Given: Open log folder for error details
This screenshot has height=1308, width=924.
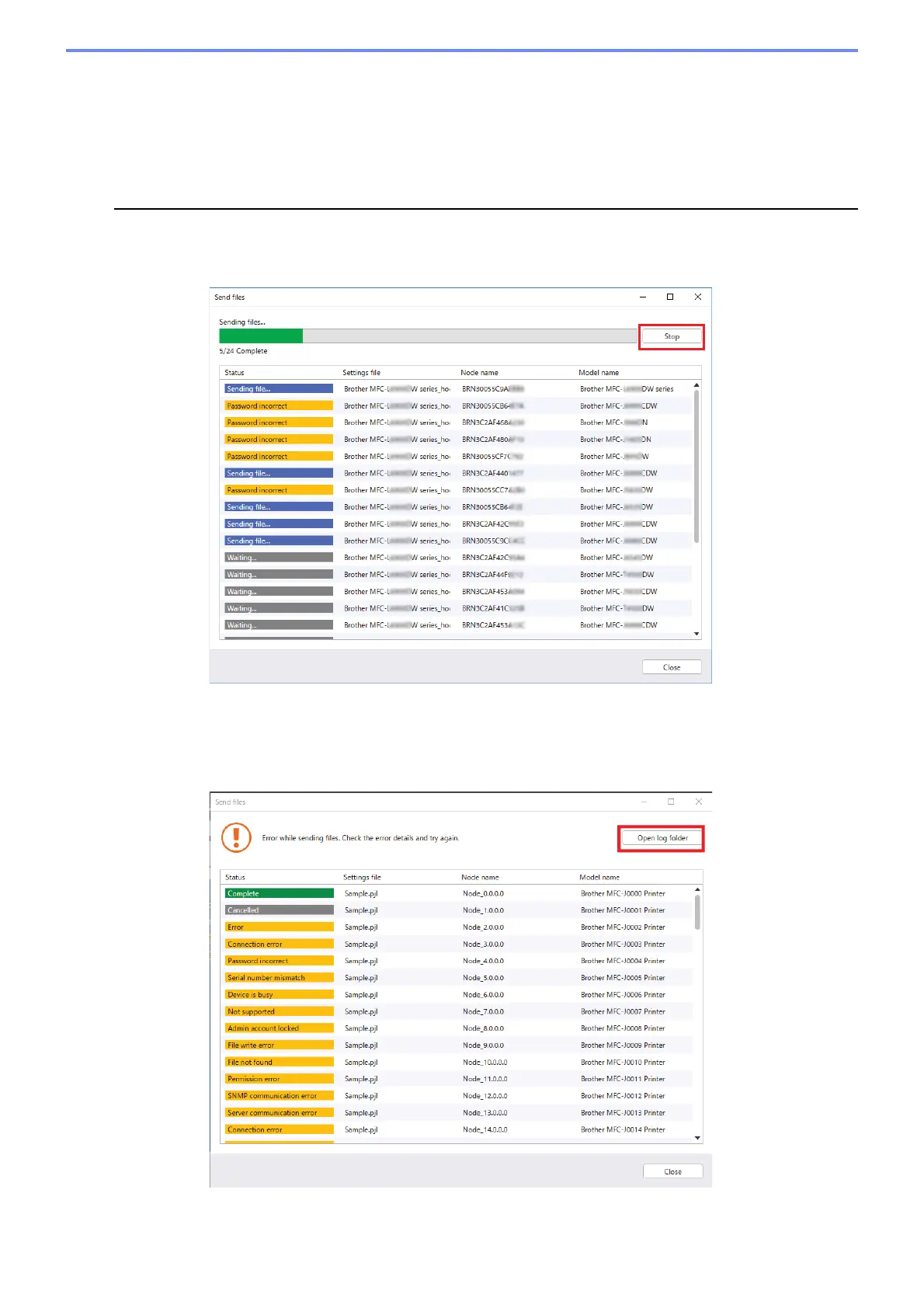Looking at the screenshot, I should coord(662,838).
